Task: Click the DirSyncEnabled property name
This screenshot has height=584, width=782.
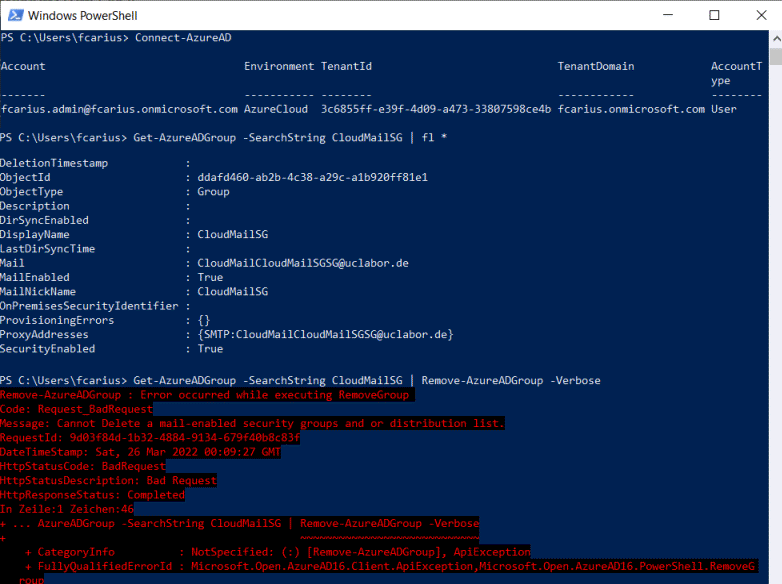Action: pyautogui.click(x=44, y=220)
